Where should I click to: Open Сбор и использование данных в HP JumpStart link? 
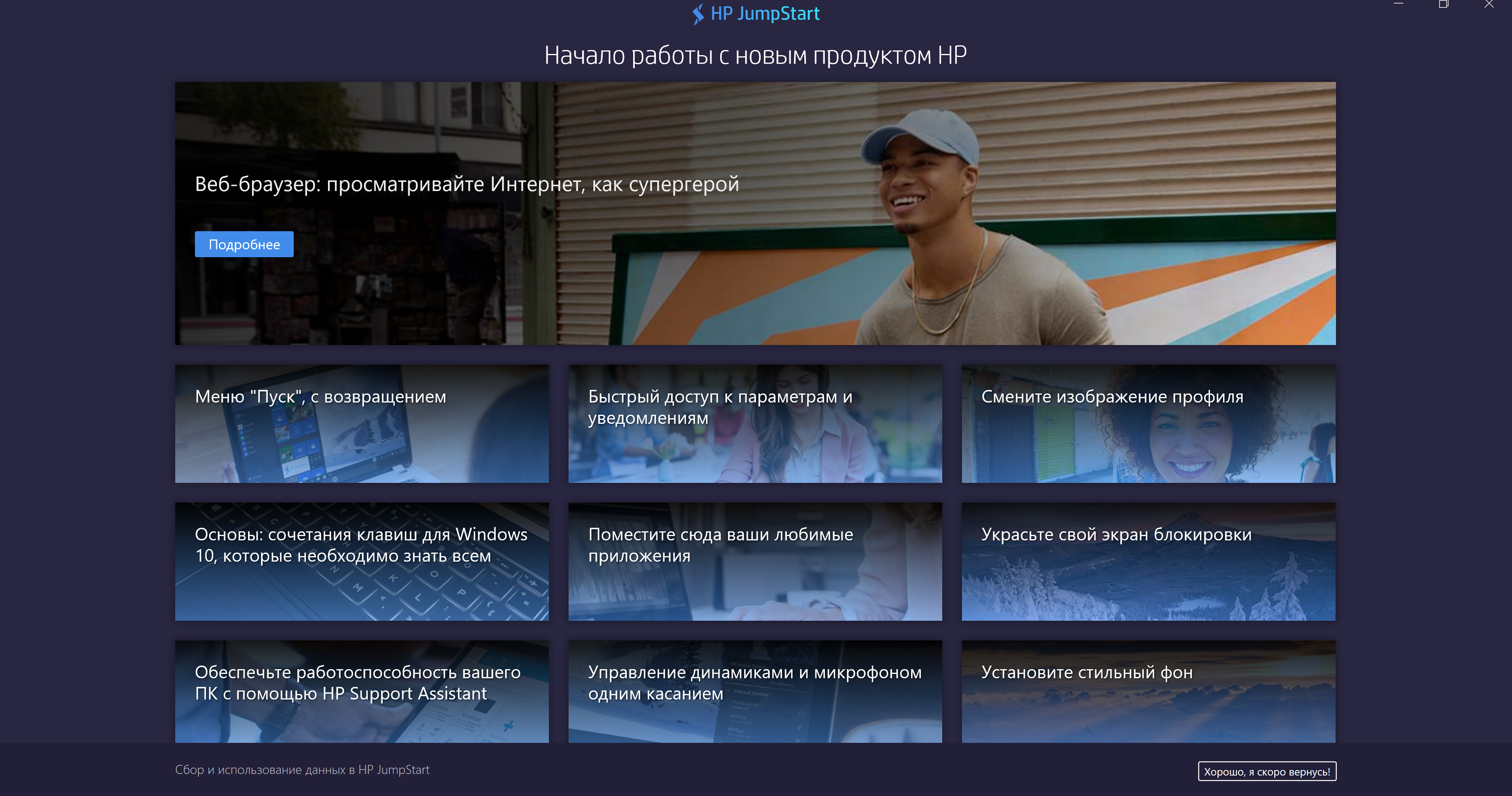point(302,770)
